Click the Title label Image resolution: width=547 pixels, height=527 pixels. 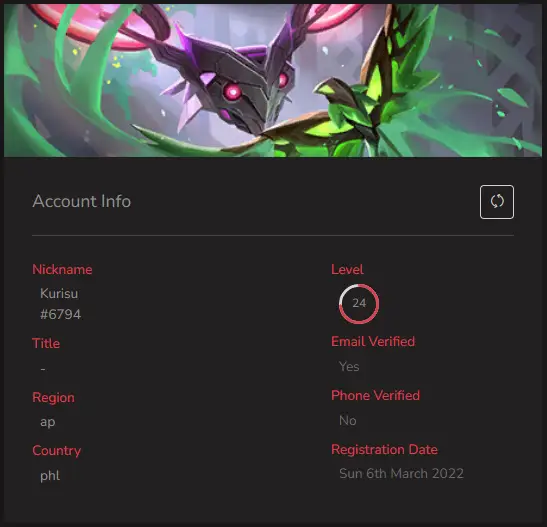(46, 343)
